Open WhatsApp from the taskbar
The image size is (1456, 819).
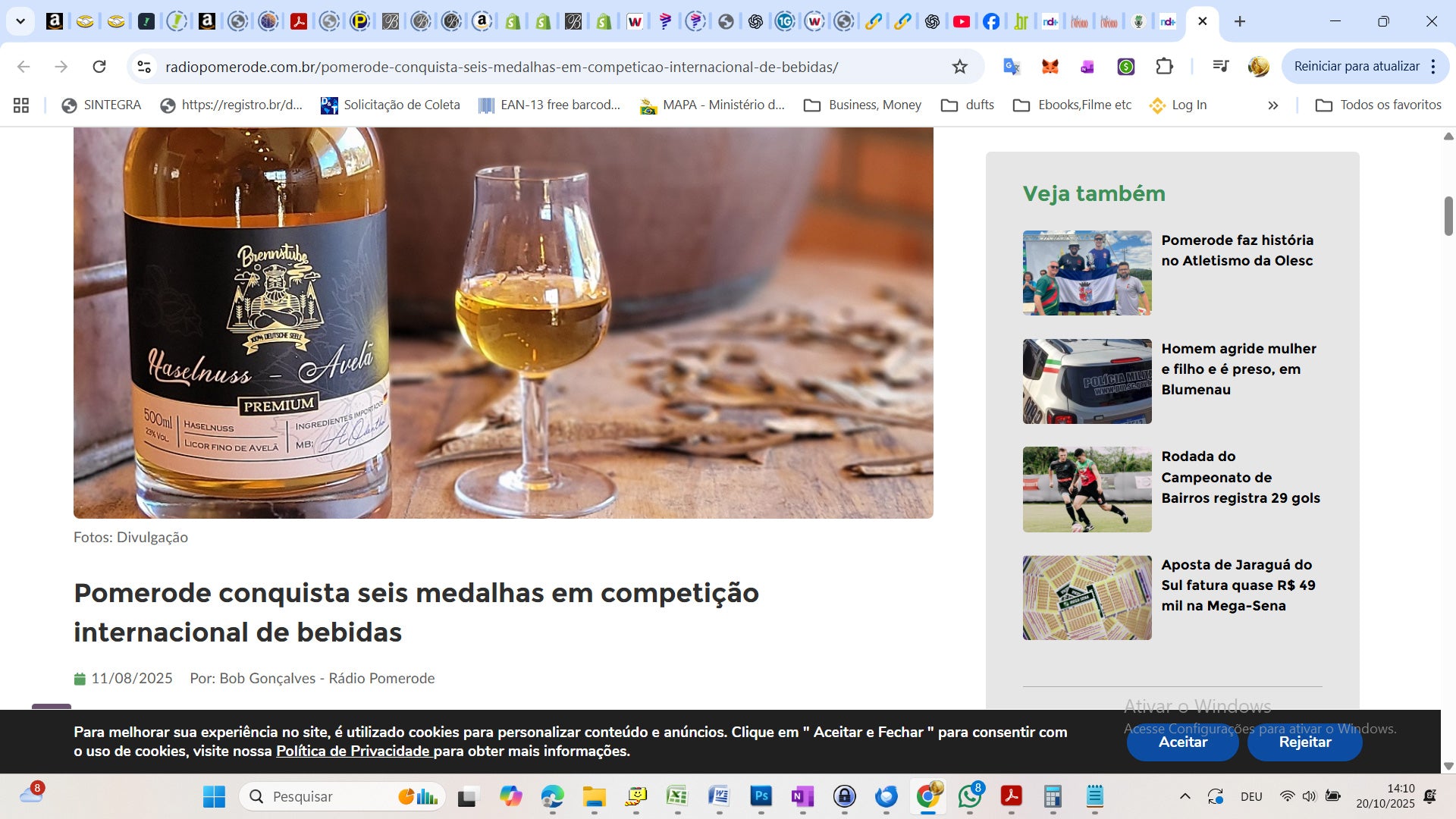[969, 796]
